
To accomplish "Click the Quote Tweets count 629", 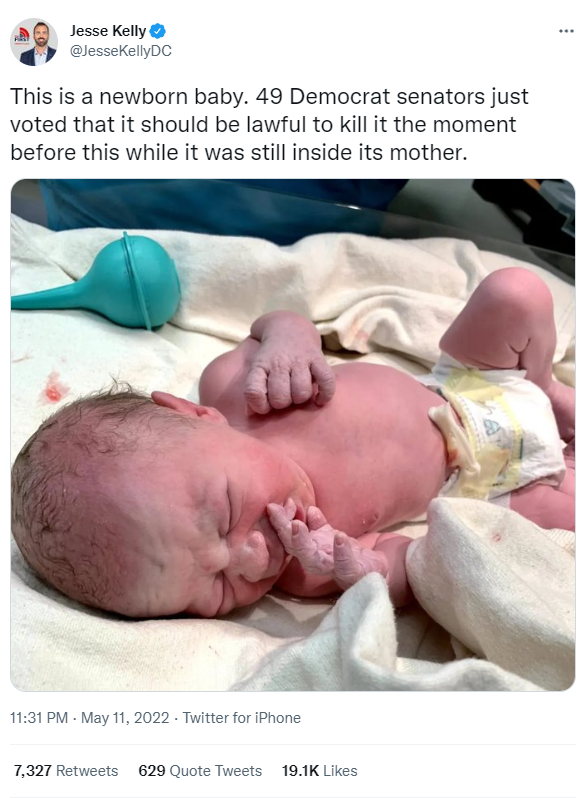I will point(152,771).
